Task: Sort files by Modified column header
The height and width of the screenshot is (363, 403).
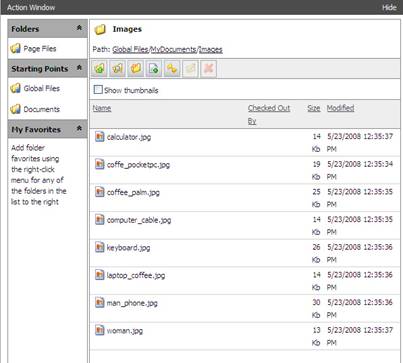Action: [340, 108]
